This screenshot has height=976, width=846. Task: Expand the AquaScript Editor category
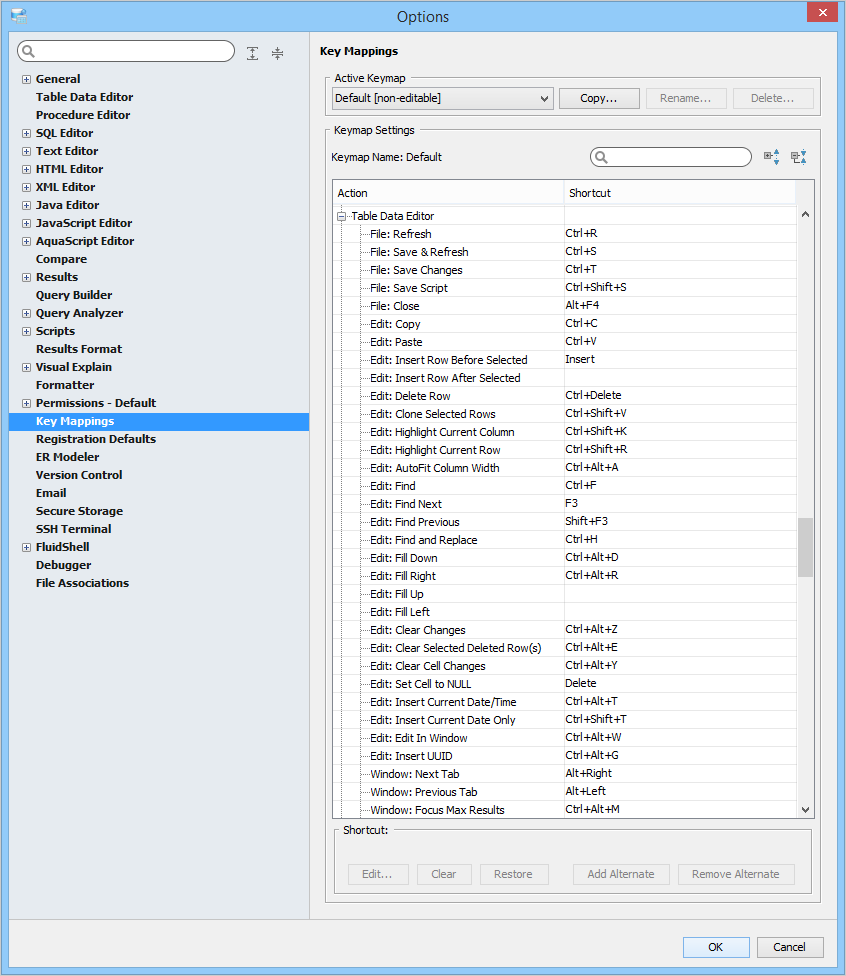tap(26, 242)
